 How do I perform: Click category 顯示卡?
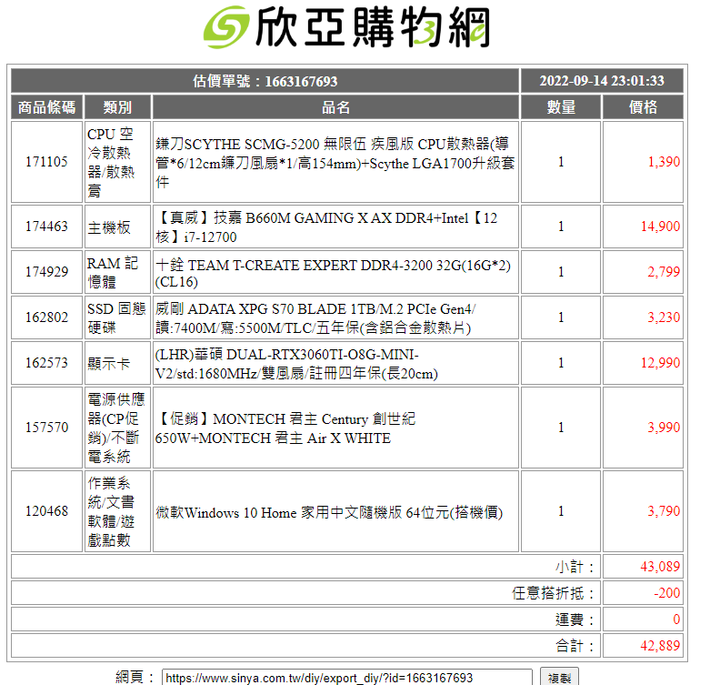pos(109,363)
